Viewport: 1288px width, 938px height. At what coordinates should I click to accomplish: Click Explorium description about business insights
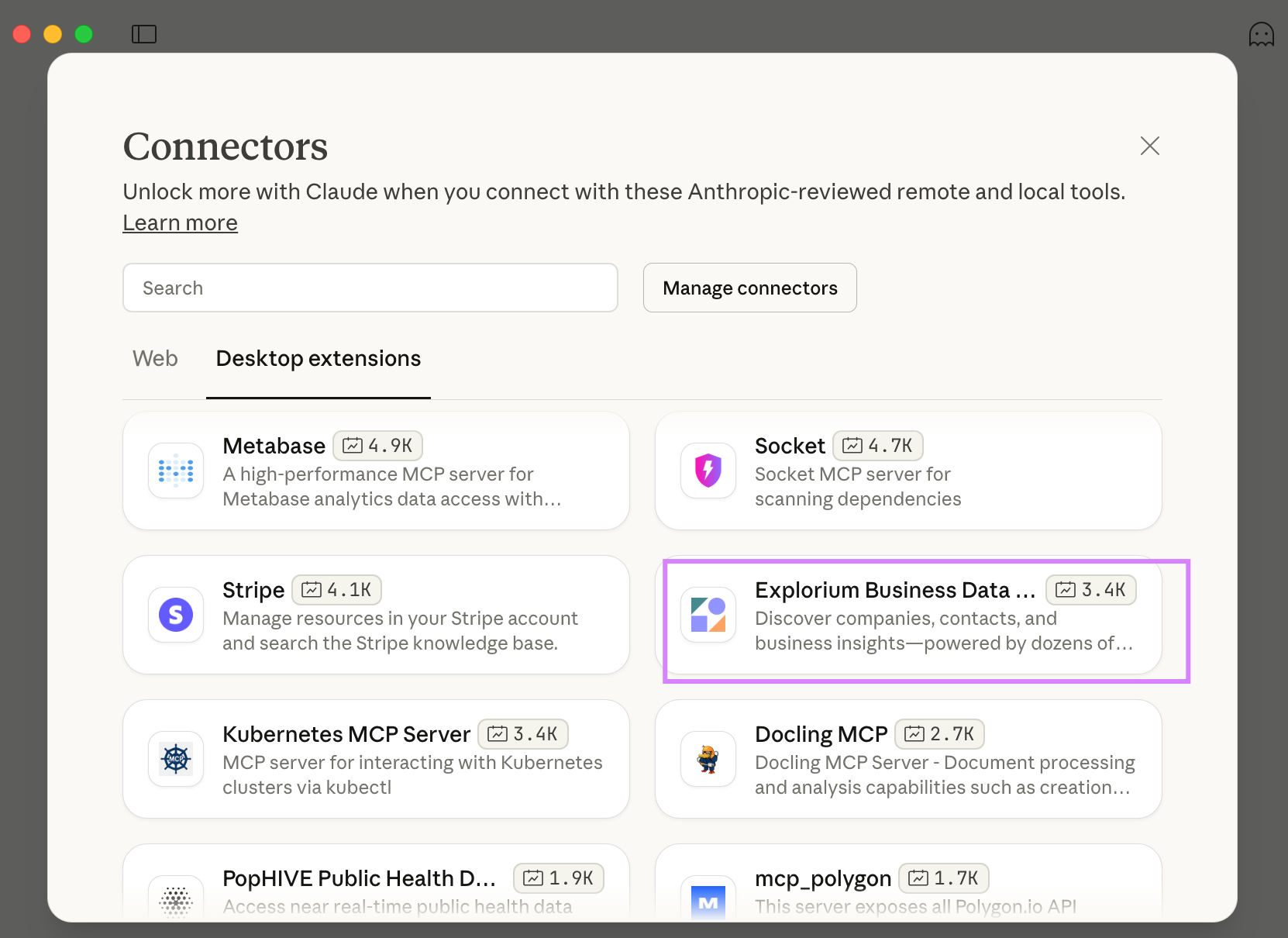click(944, 630)
